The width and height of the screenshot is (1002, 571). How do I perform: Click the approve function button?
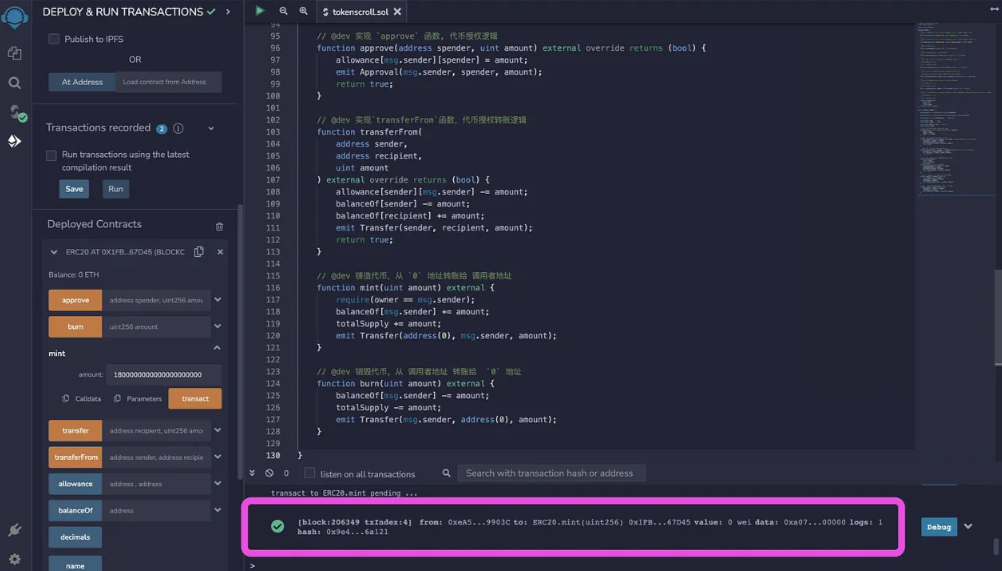(75, 300)
